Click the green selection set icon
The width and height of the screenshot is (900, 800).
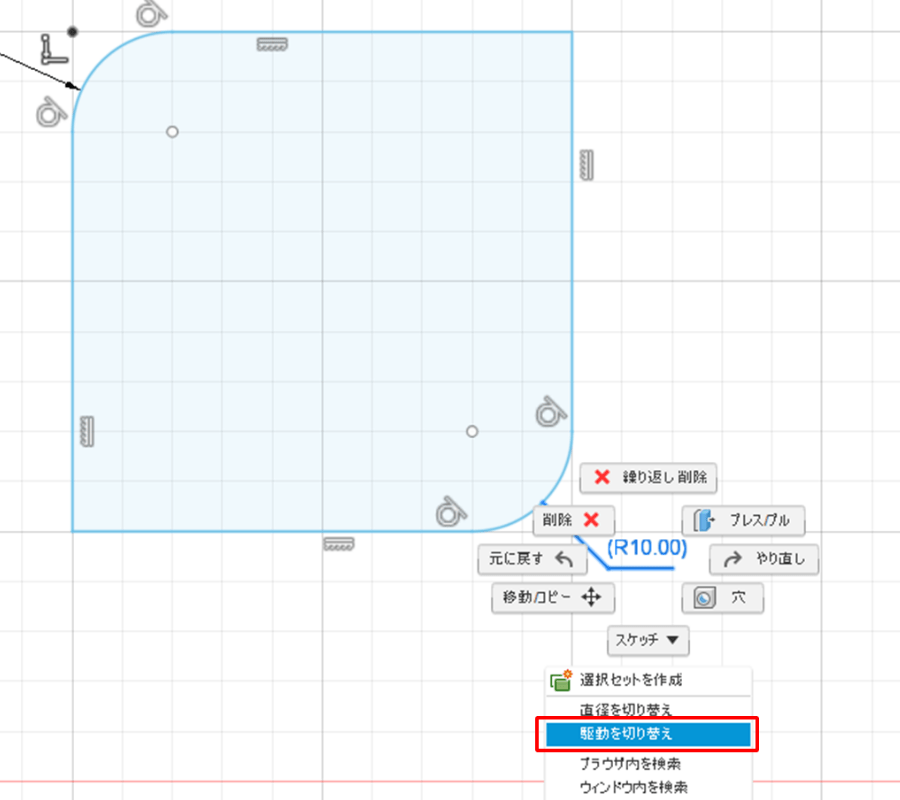click(561, 681)
